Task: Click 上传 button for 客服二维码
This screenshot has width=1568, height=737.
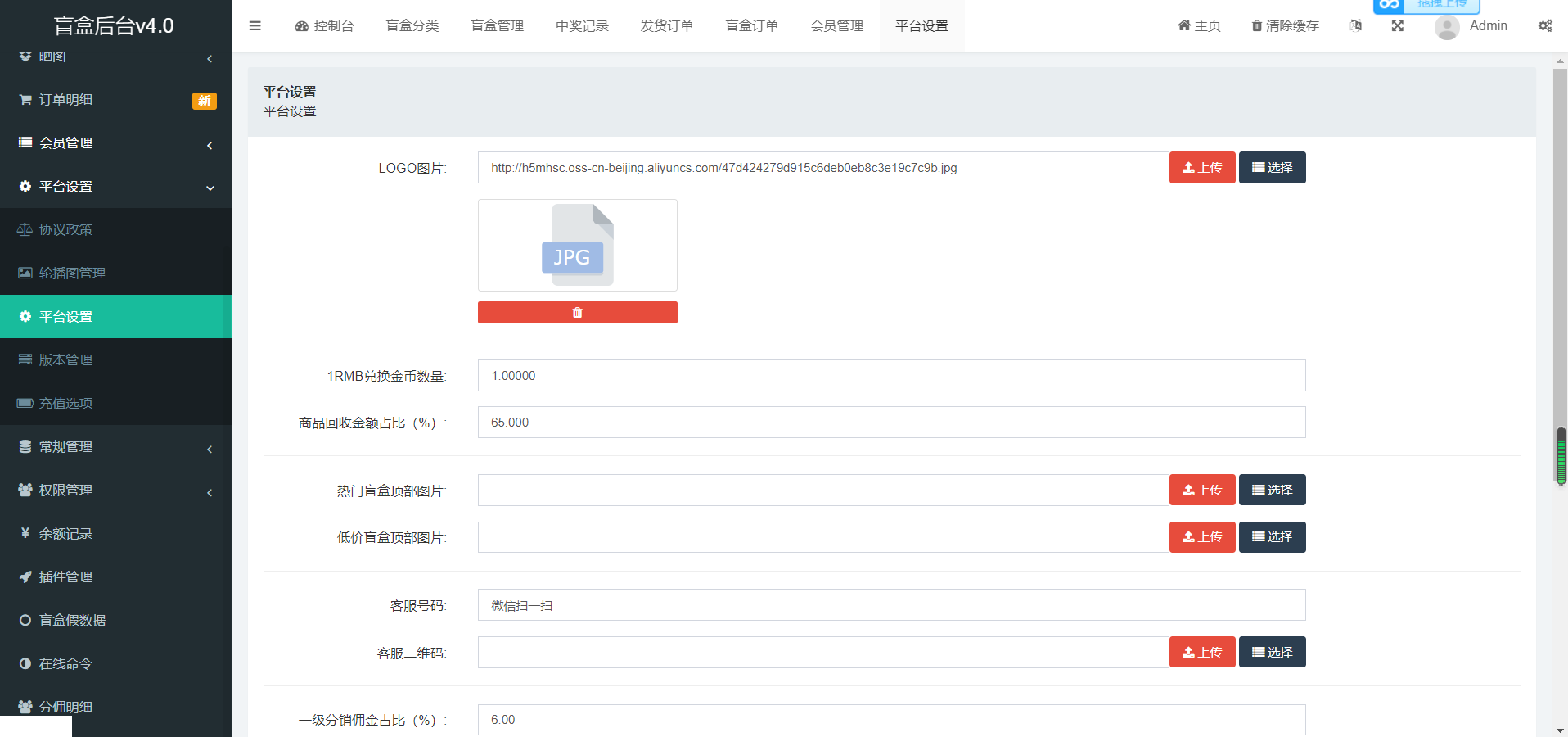Action: [x=1201, y=652]
